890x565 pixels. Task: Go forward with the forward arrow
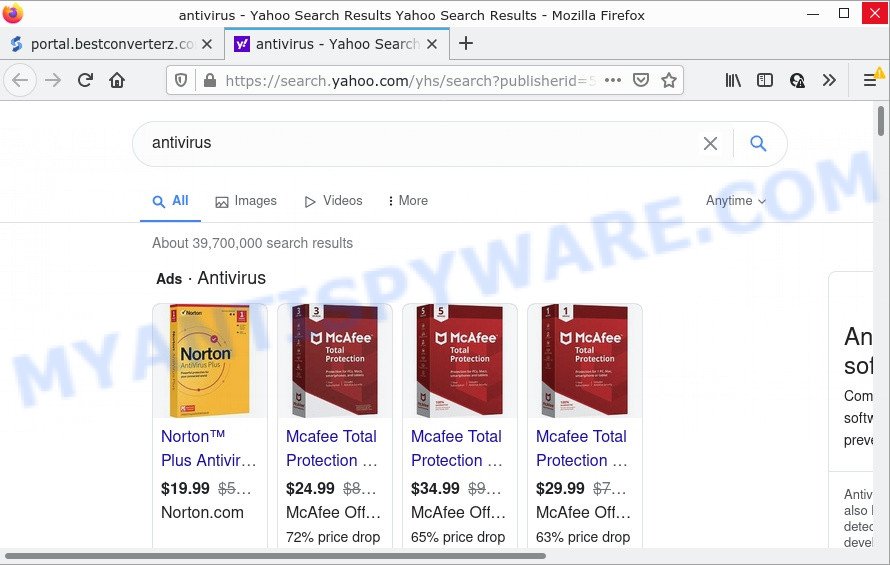53,81
